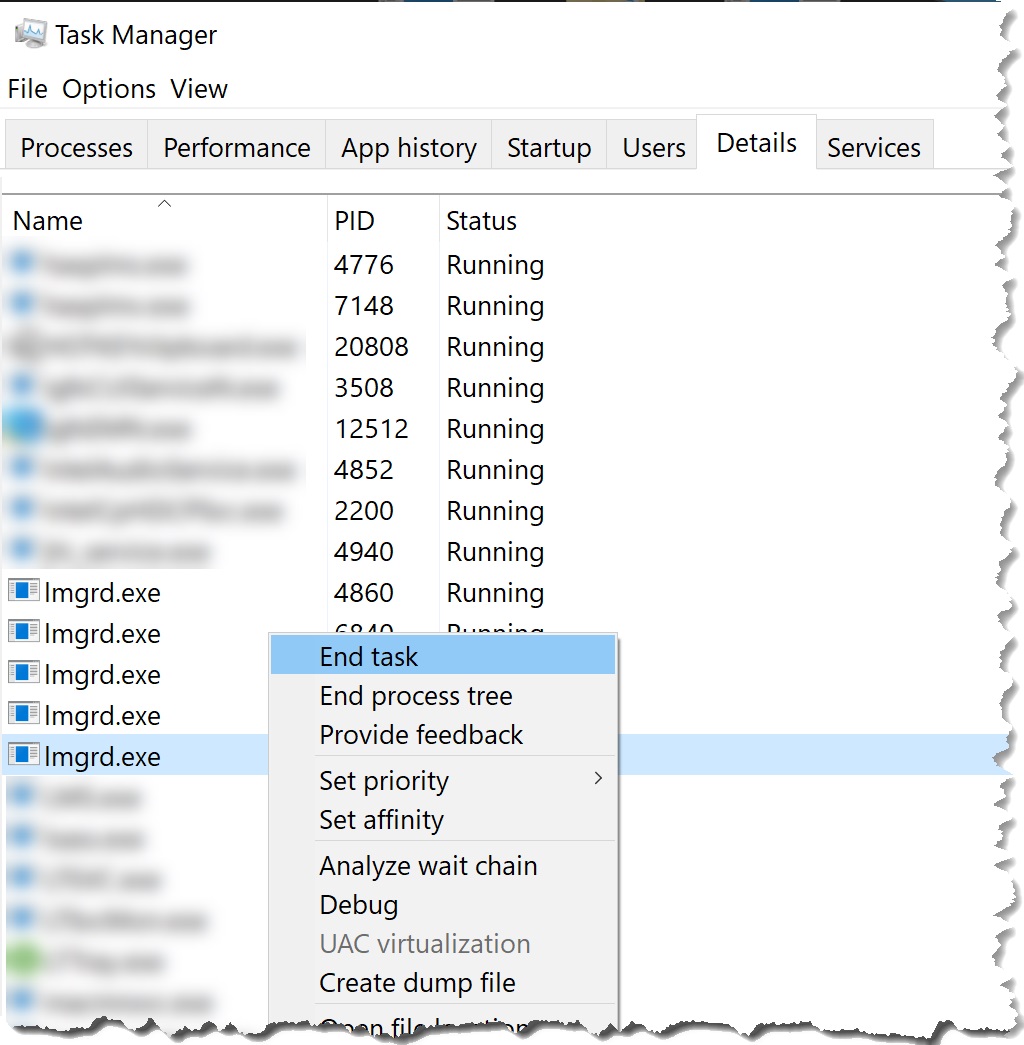Select Analyze wait chain

point(428,866)
